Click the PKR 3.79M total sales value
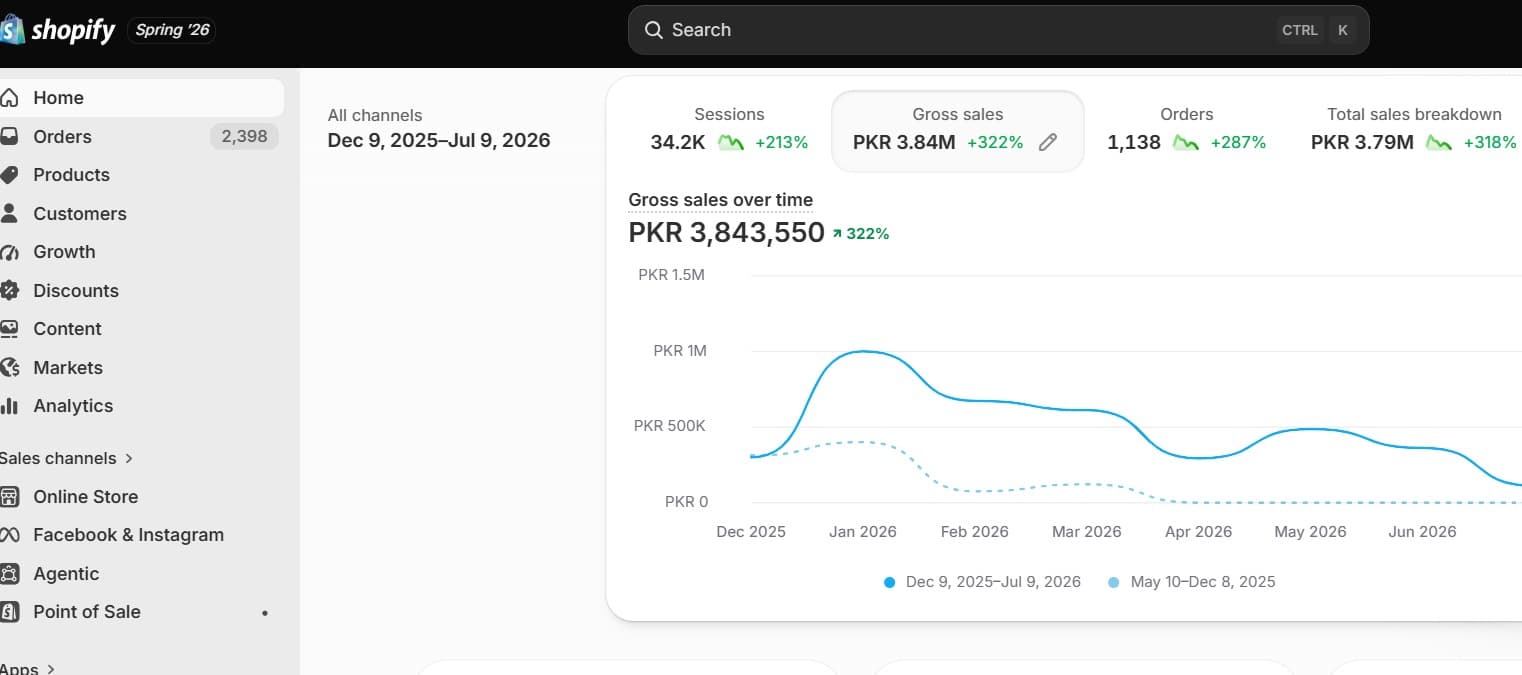Image resolution: width=1522 pixels, height=675 pixels. tap(1362, 142)
